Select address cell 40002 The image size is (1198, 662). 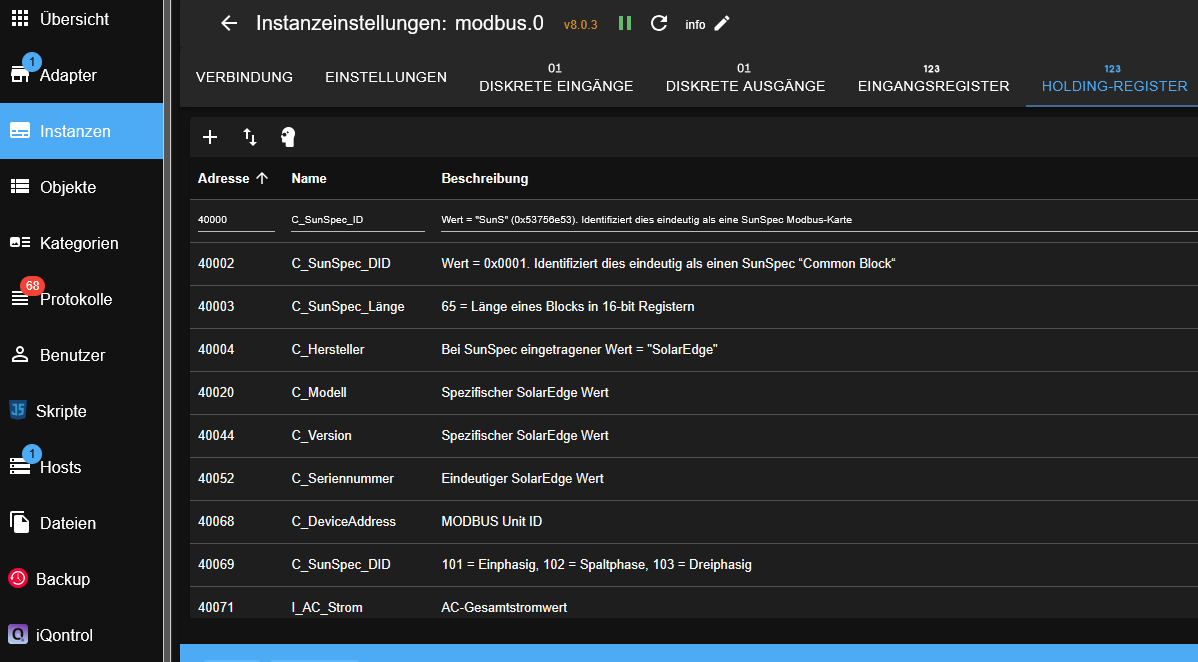pyautogui.click(x=216, y=264)
